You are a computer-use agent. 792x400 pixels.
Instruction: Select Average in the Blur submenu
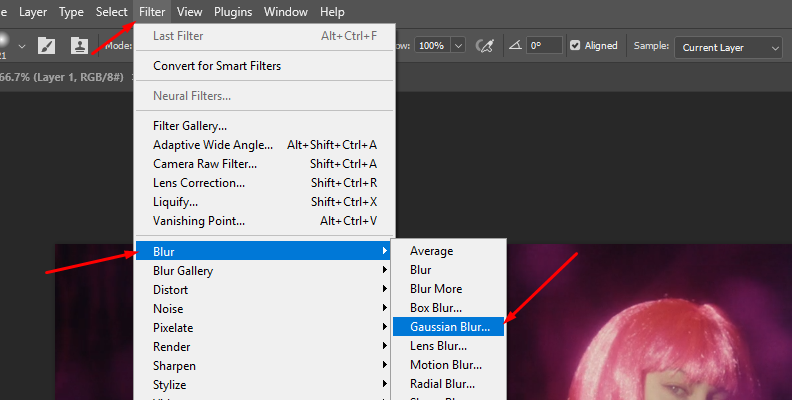point(449,251)
